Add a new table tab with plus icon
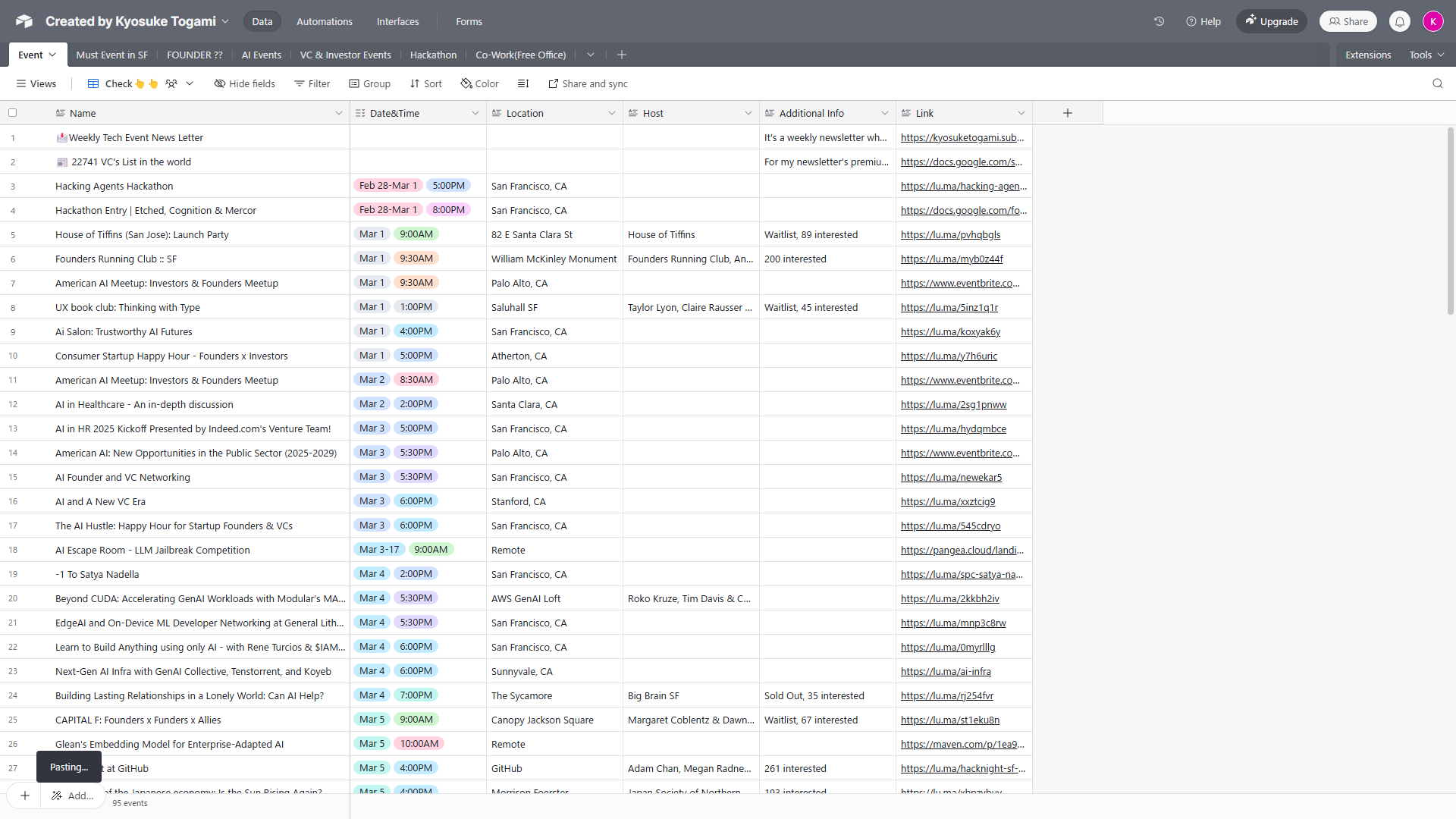Viewport: 1456px width, 819px height. (622, 55)
